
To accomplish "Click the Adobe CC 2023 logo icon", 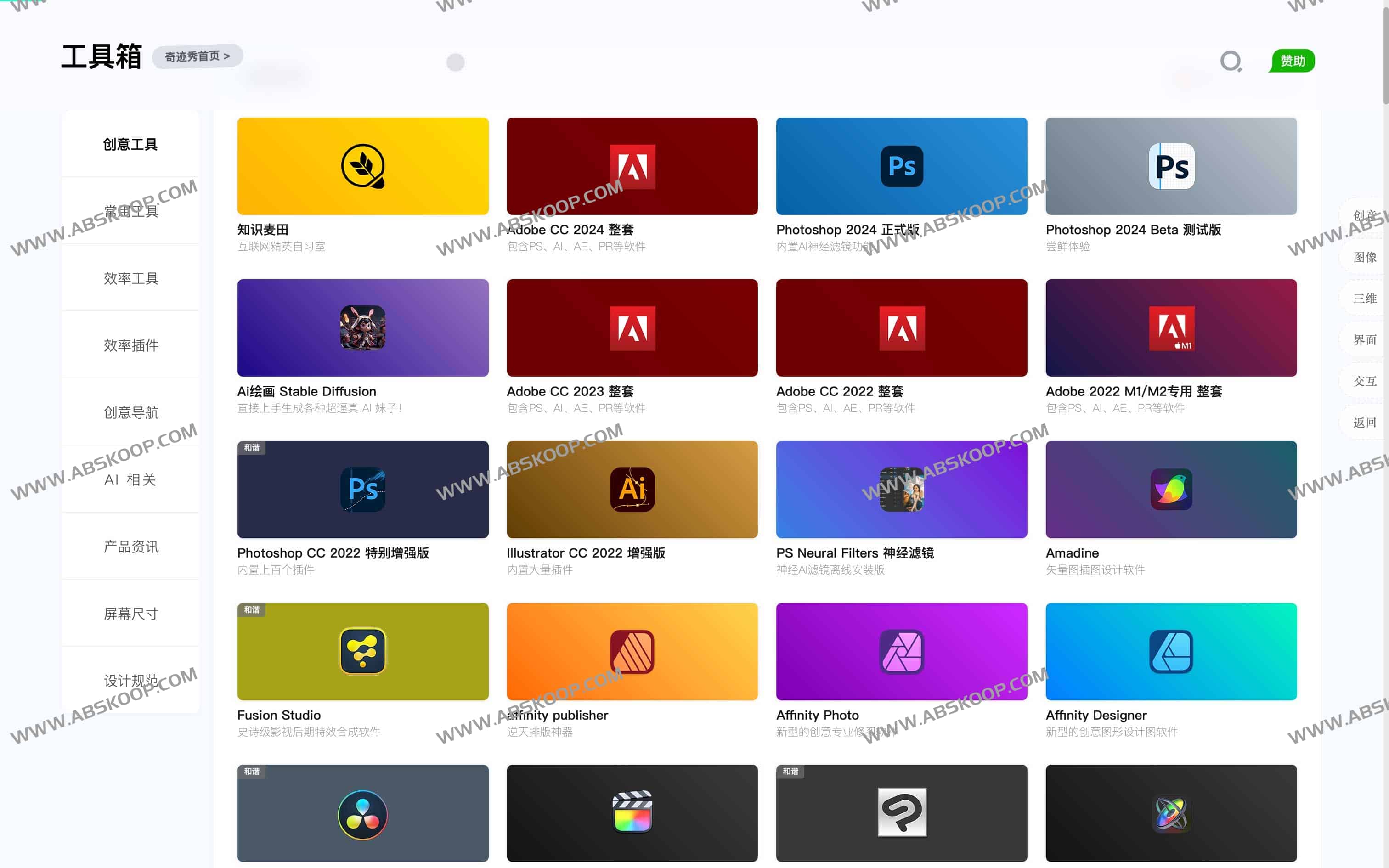I will [x=632, y=328].
